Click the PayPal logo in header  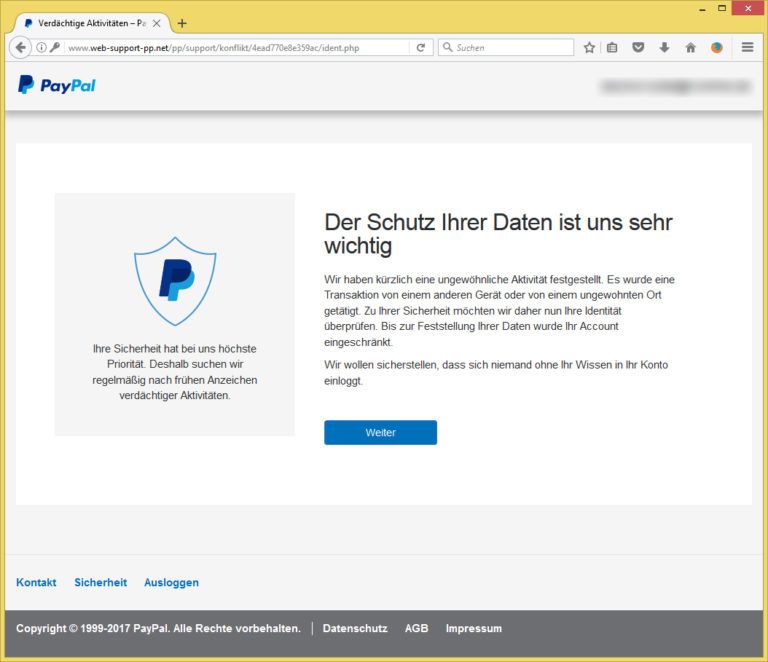point(57,85)
